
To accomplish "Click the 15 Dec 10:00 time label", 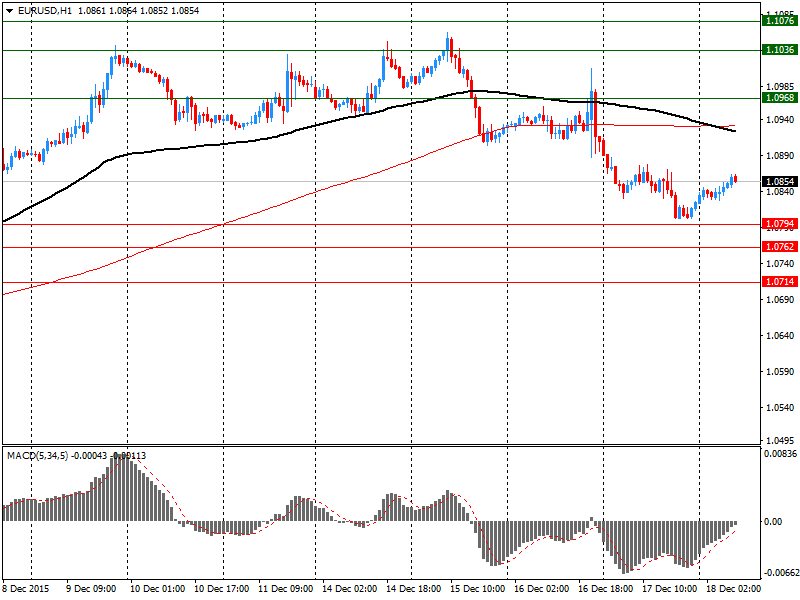I will 478,589.
